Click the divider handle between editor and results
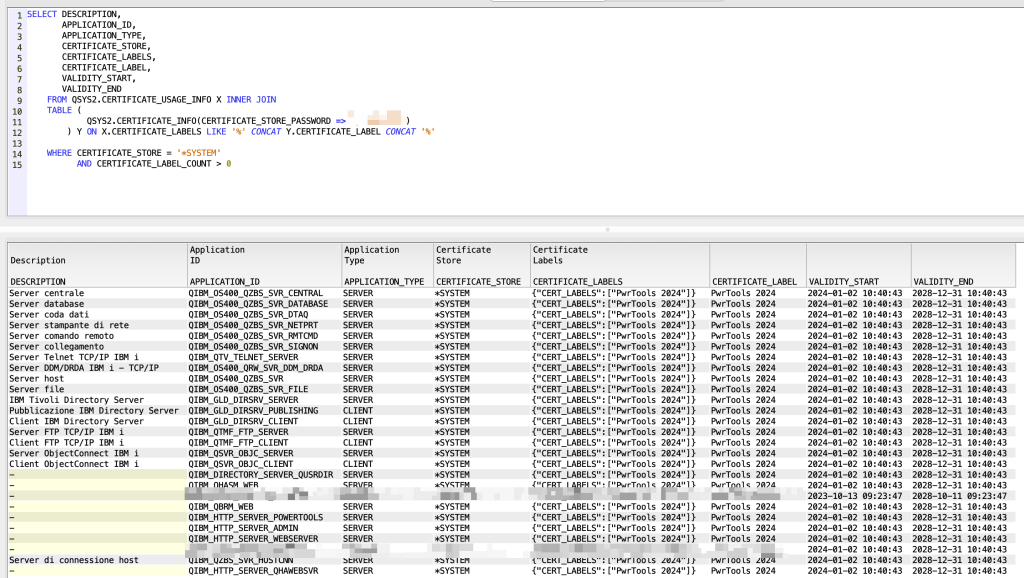1024x578 pixels. pos(608,228)
